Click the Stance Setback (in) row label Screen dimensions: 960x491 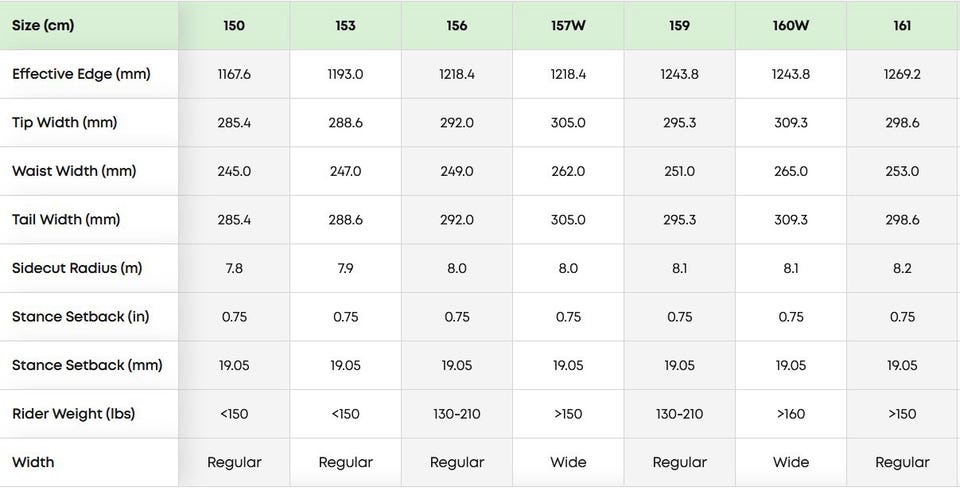pyautogui.click(x=79, y=316)
